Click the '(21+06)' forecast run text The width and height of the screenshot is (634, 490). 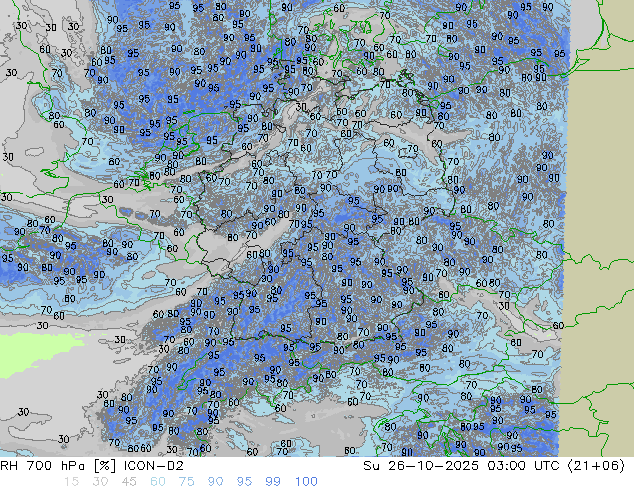point(596,466)
